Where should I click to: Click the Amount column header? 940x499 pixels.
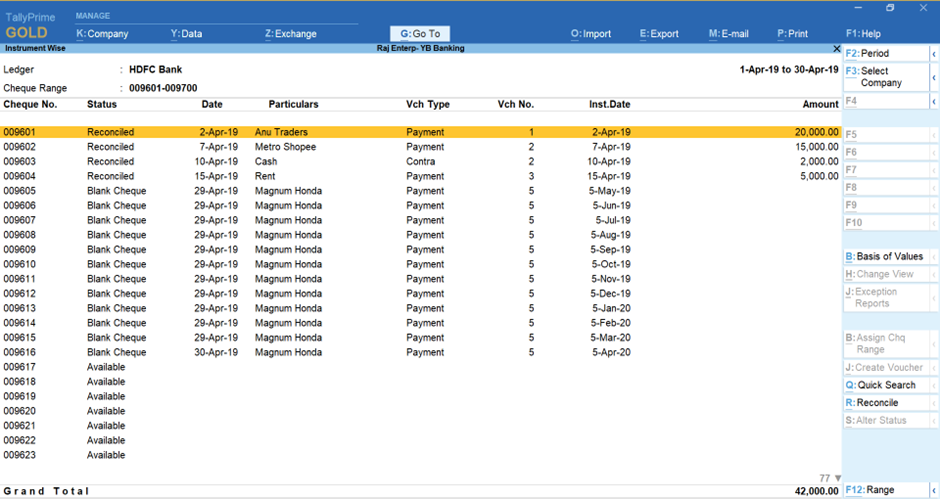pos(821,104)
